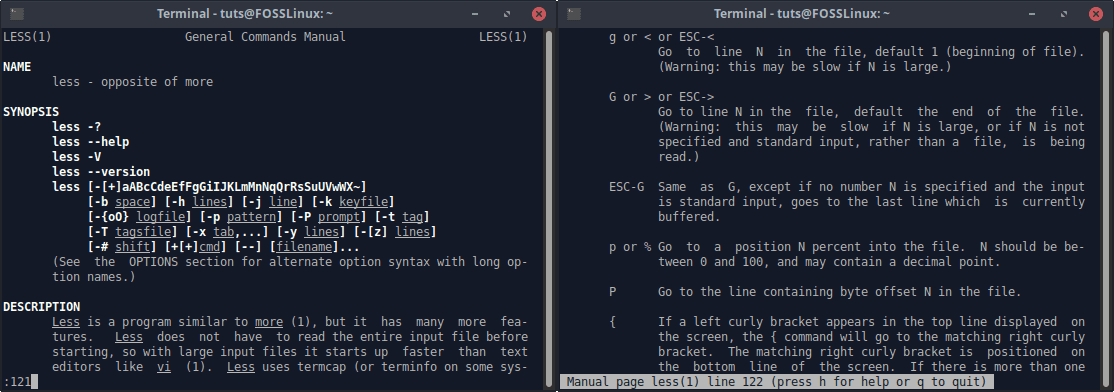Screen dimensions: 1114x392
Task: Click underlined 'cmd' argument
Action: (210, 247)
